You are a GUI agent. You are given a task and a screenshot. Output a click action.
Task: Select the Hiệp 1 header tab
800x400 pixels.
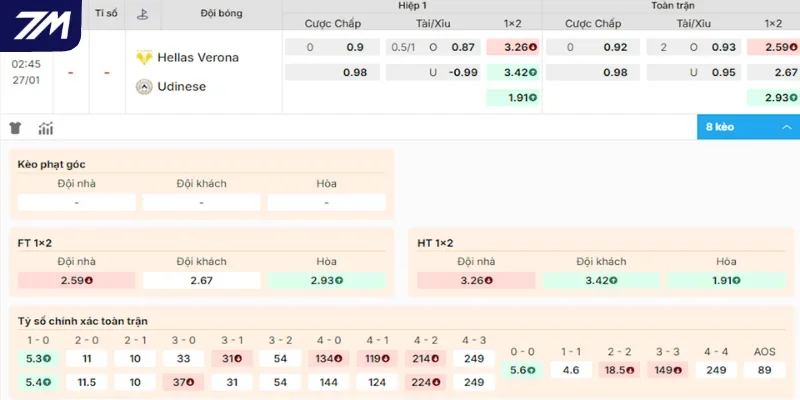coord(412,6)
